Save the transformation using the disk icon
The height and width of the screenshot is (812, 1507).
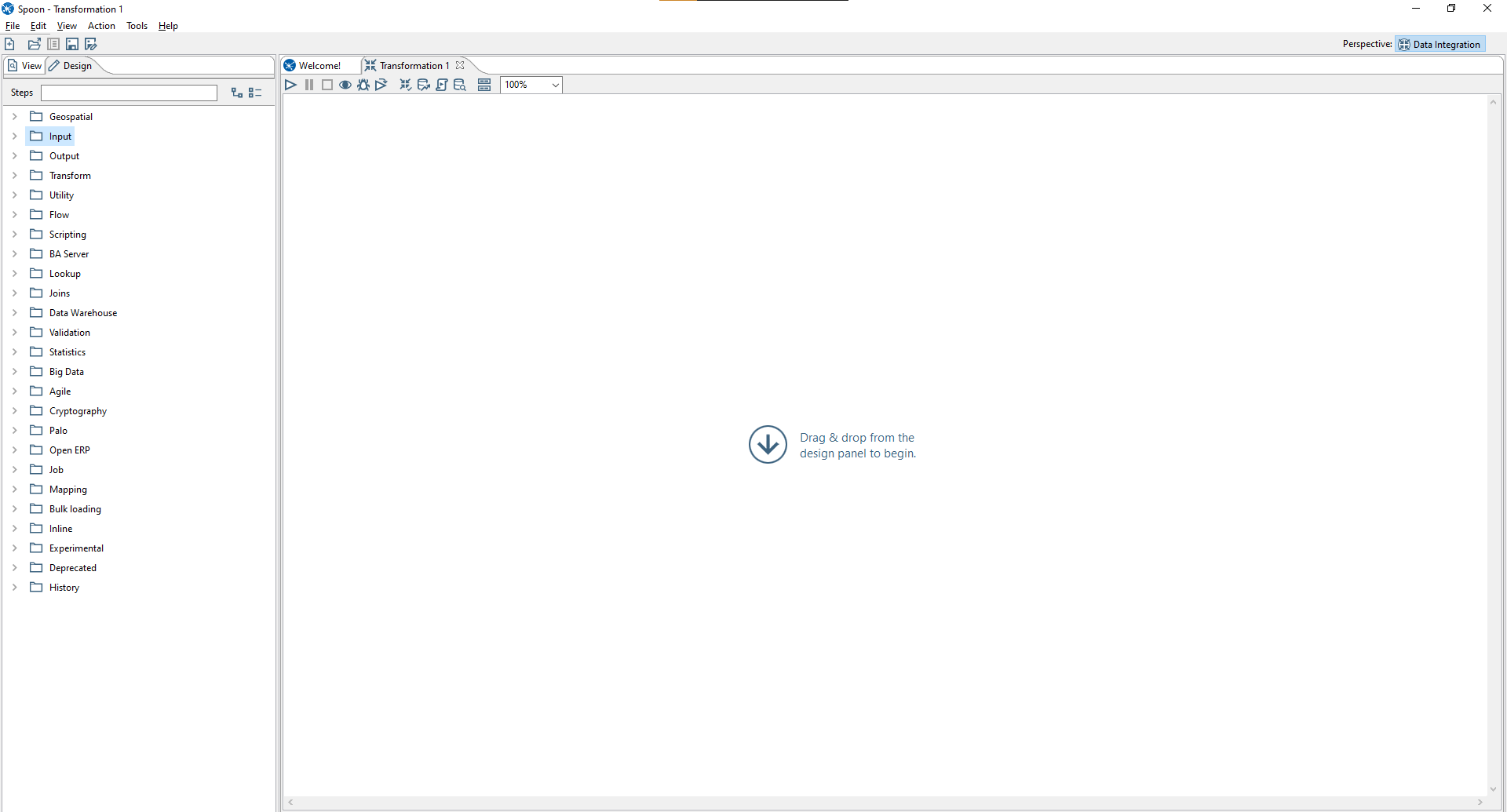[x=72, y=44]
